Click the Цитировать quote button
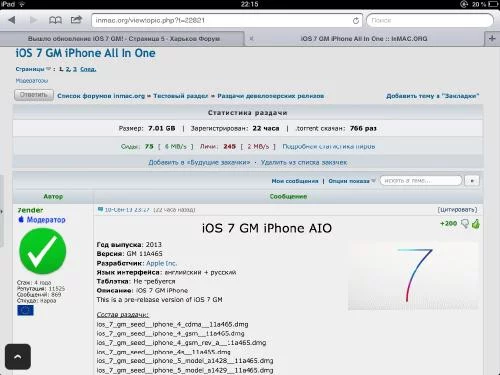This screenshot has width=500, height=375. 457,210
